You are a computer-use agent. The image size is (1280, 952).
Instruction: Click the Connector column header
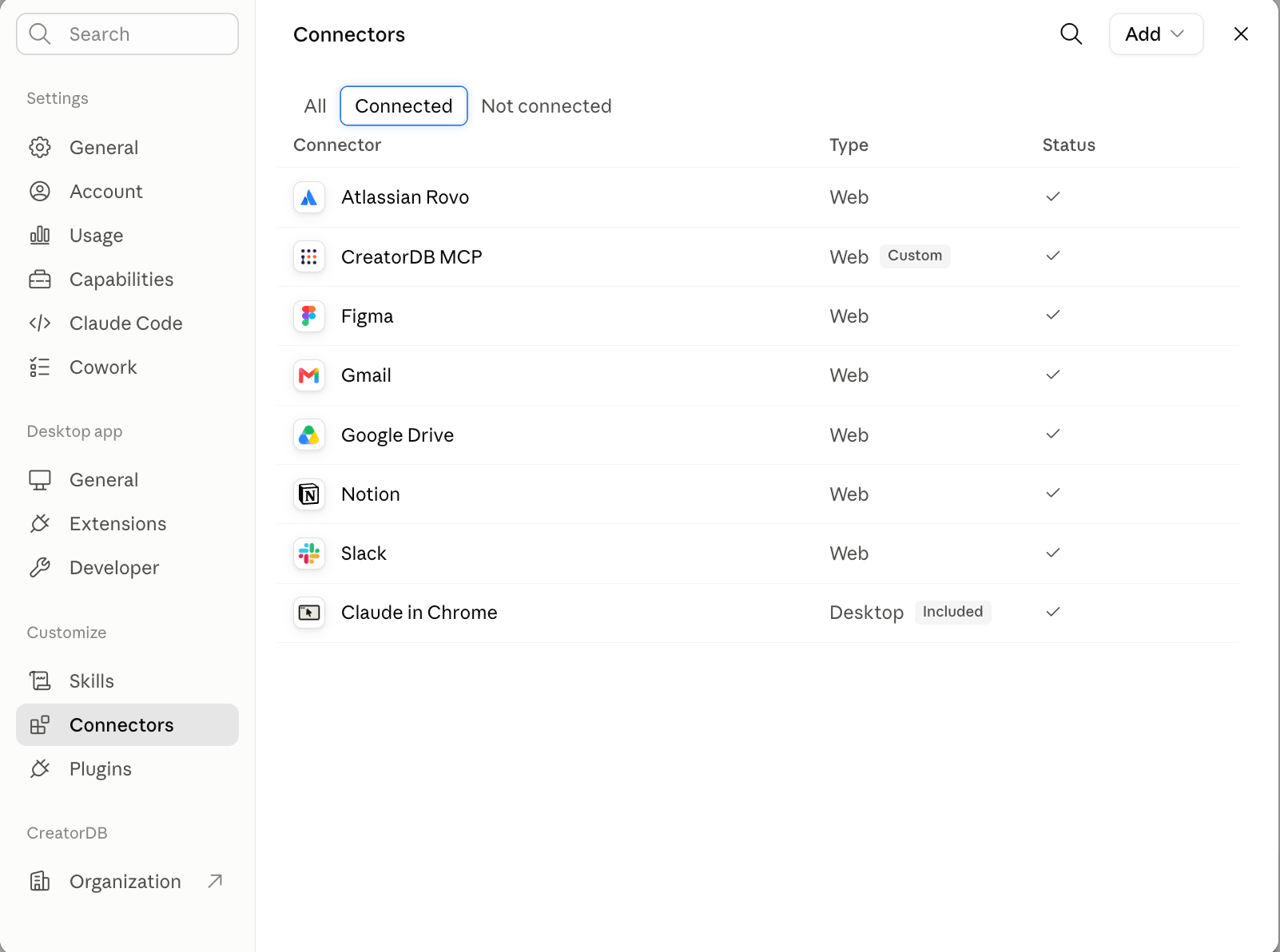click(x=337, y=145)
